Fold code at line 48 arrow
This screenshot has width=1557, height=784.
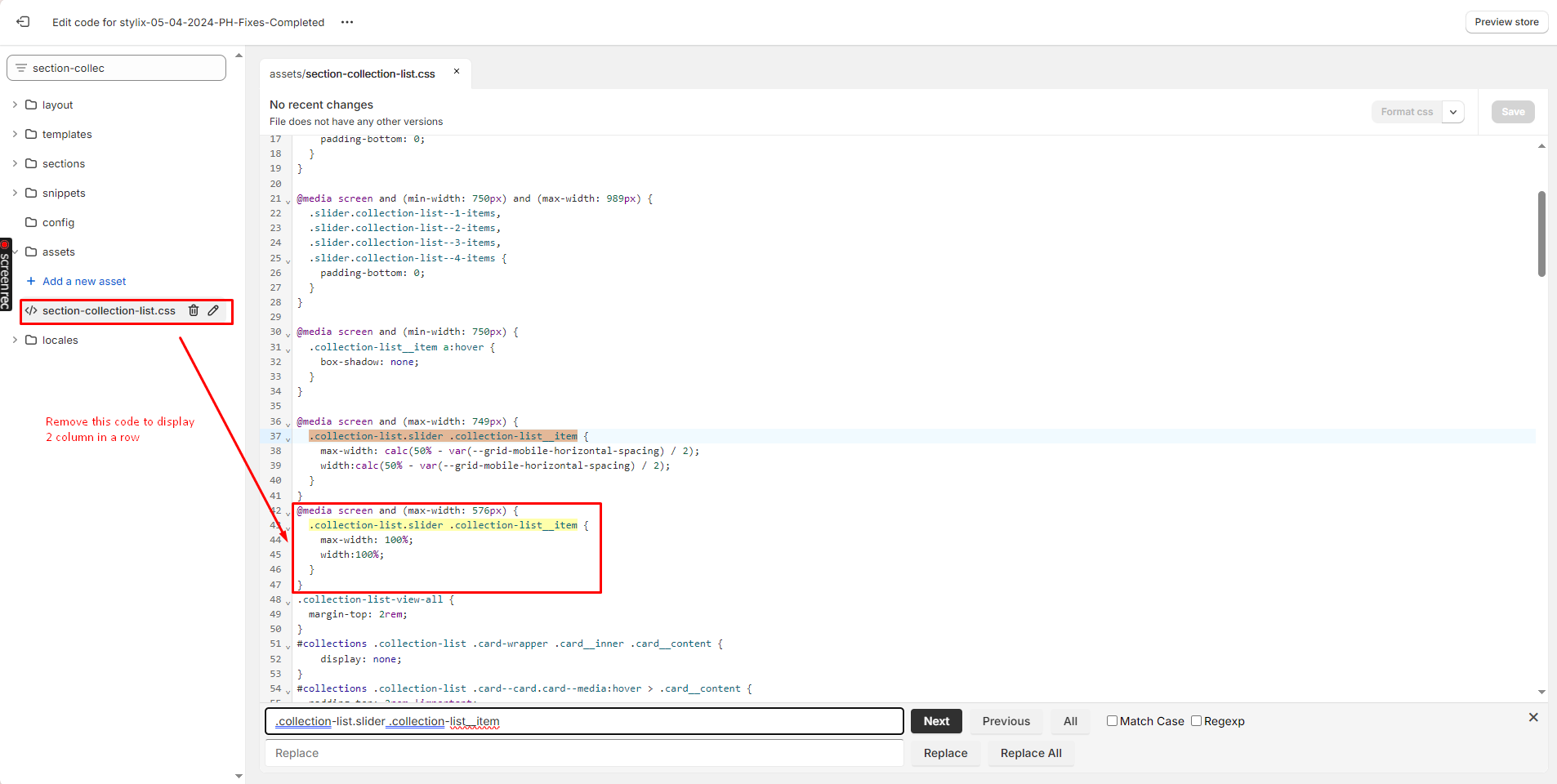click(x=288, y=601)
